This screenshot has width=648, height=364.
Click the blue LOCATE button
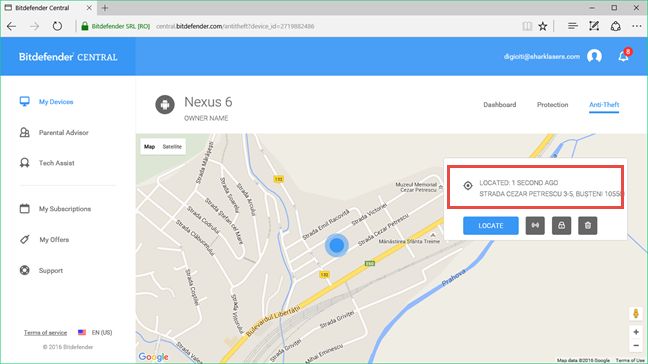[x=491, y=226]
